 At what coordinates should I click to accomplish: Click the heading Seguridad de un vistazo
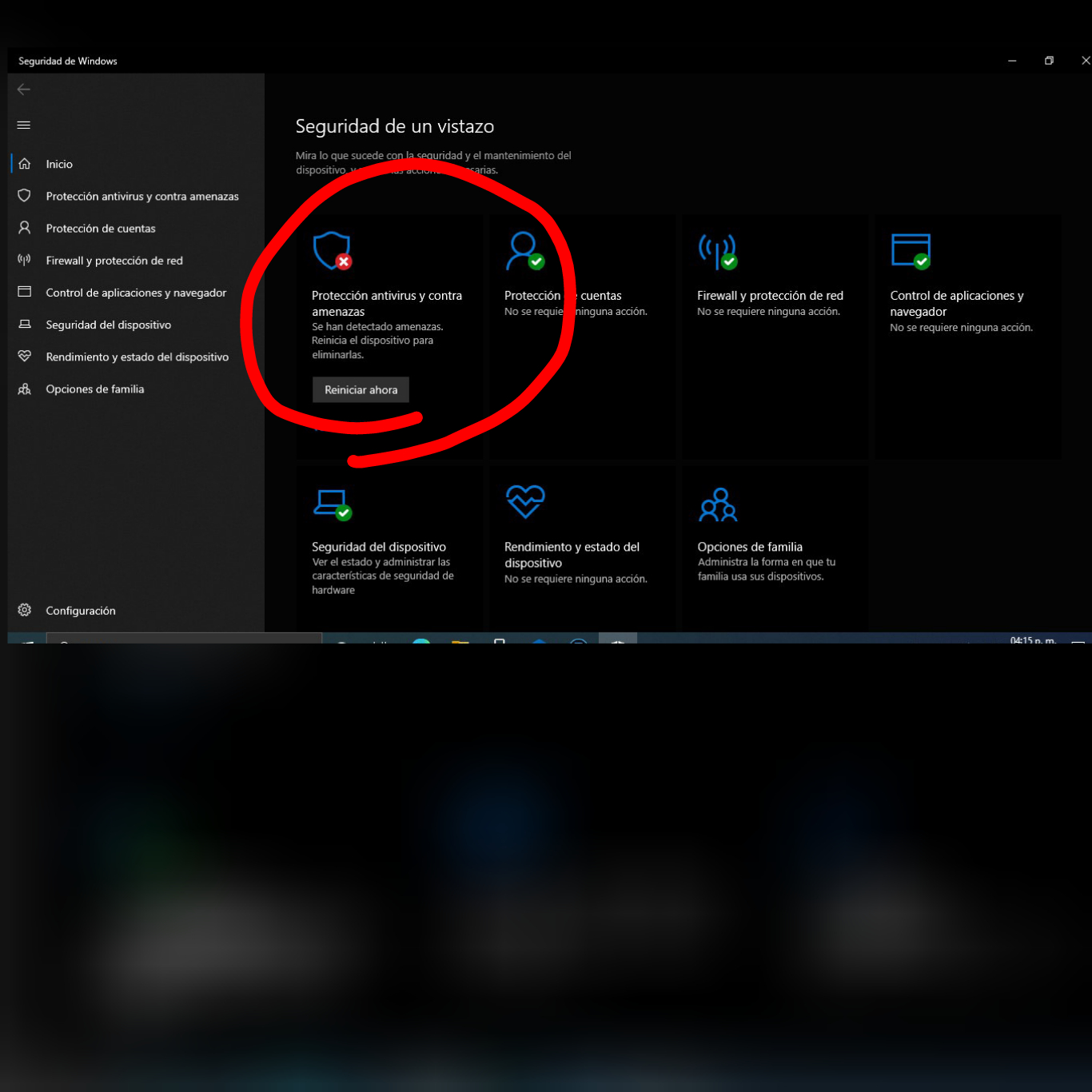[395, 126]
